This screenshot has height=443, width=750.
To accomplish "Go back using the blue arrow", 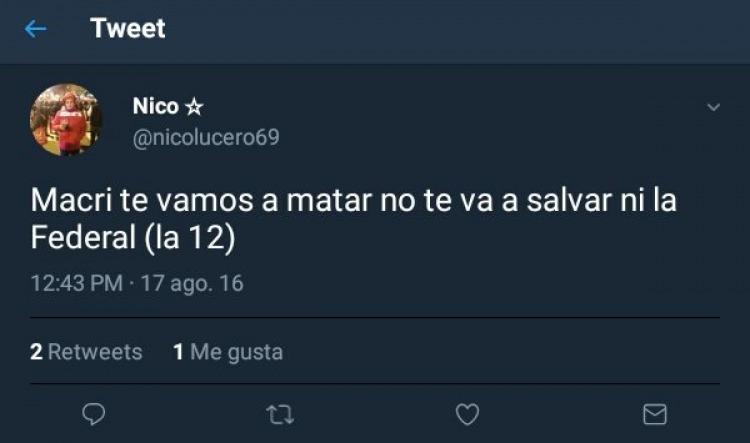I will pos(35,29).
